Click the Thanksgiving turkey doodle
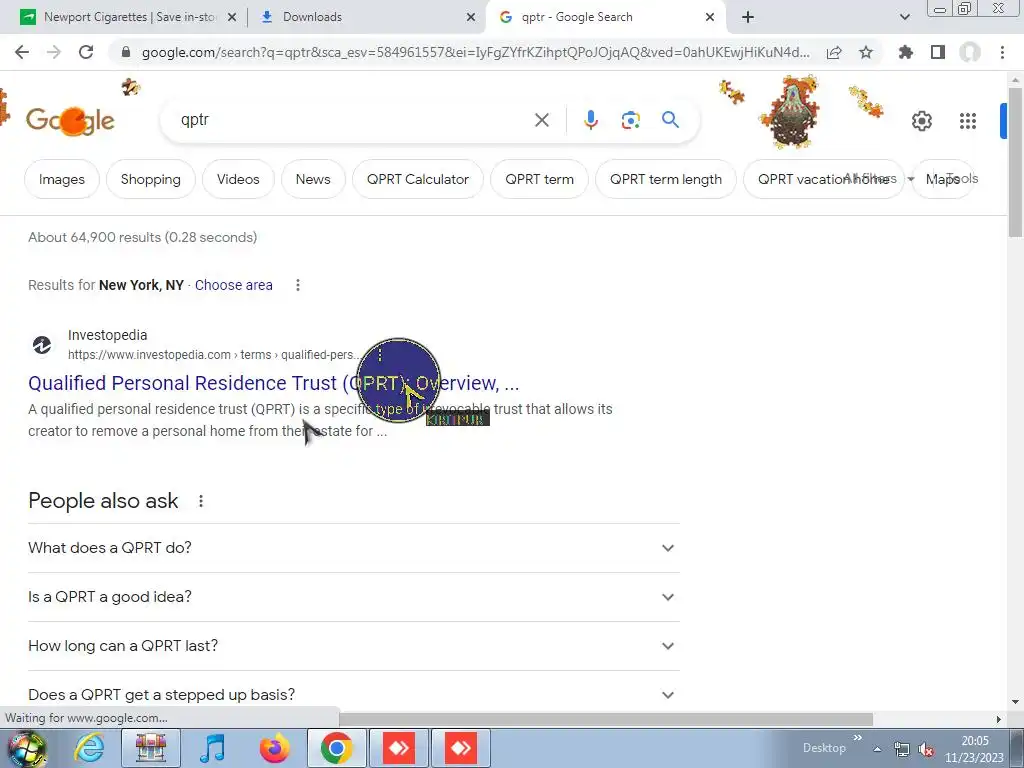1024x768 pixels. [790, 112]
